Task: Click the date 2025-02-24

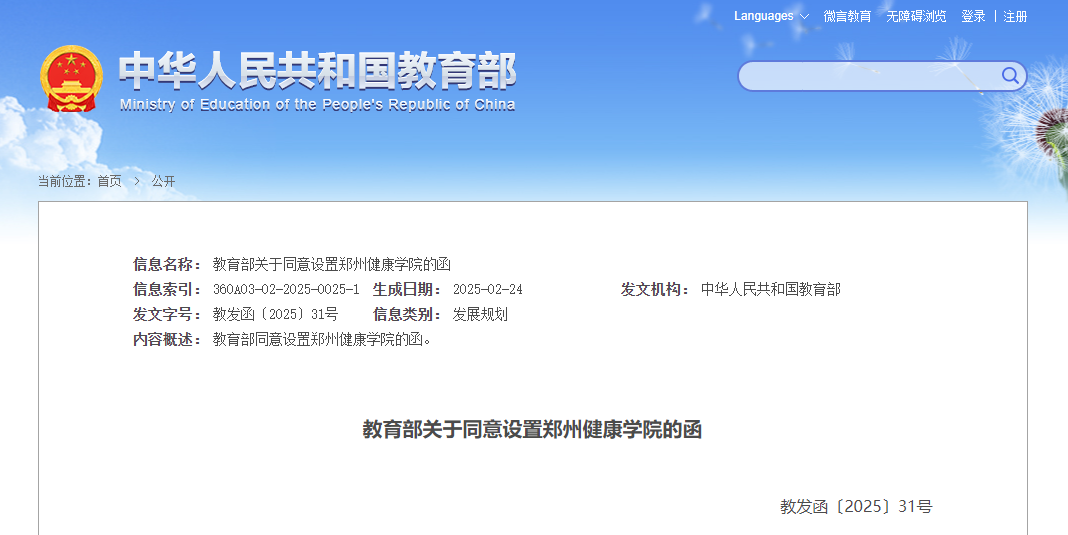Action: pyautogui.click(x=488, y=289)
